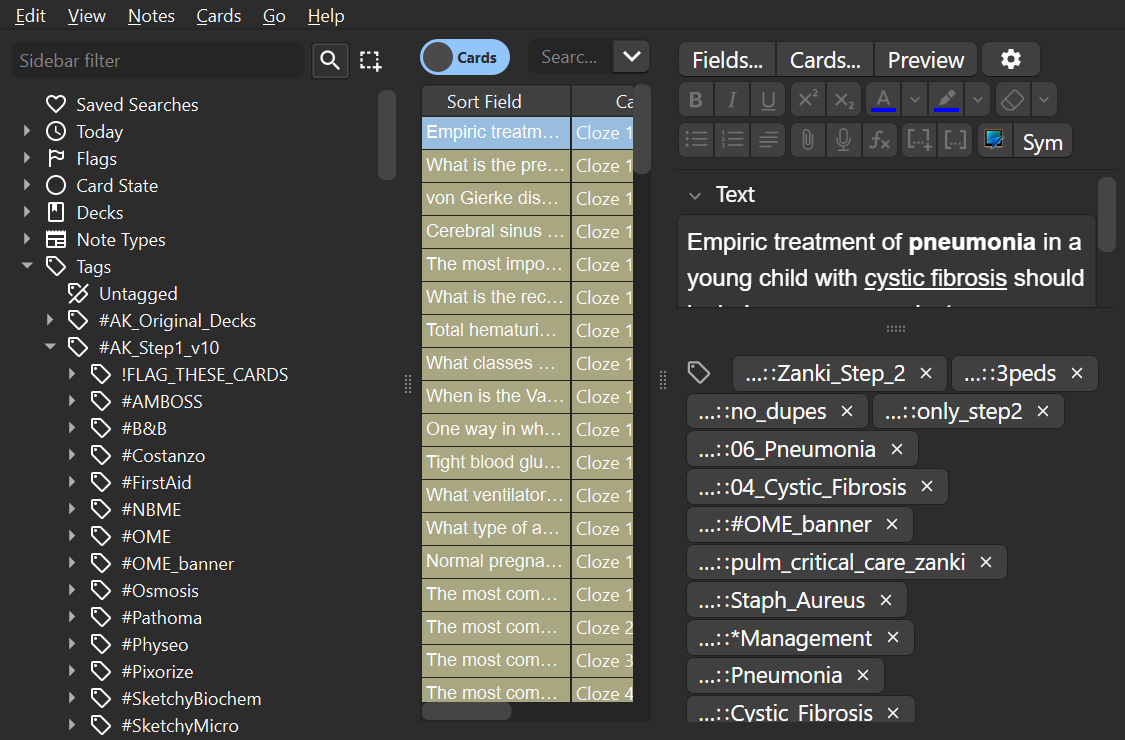Screen dimensions: 1125x740
Task: Apply the blue text color swatch
Action: [882, 100]
